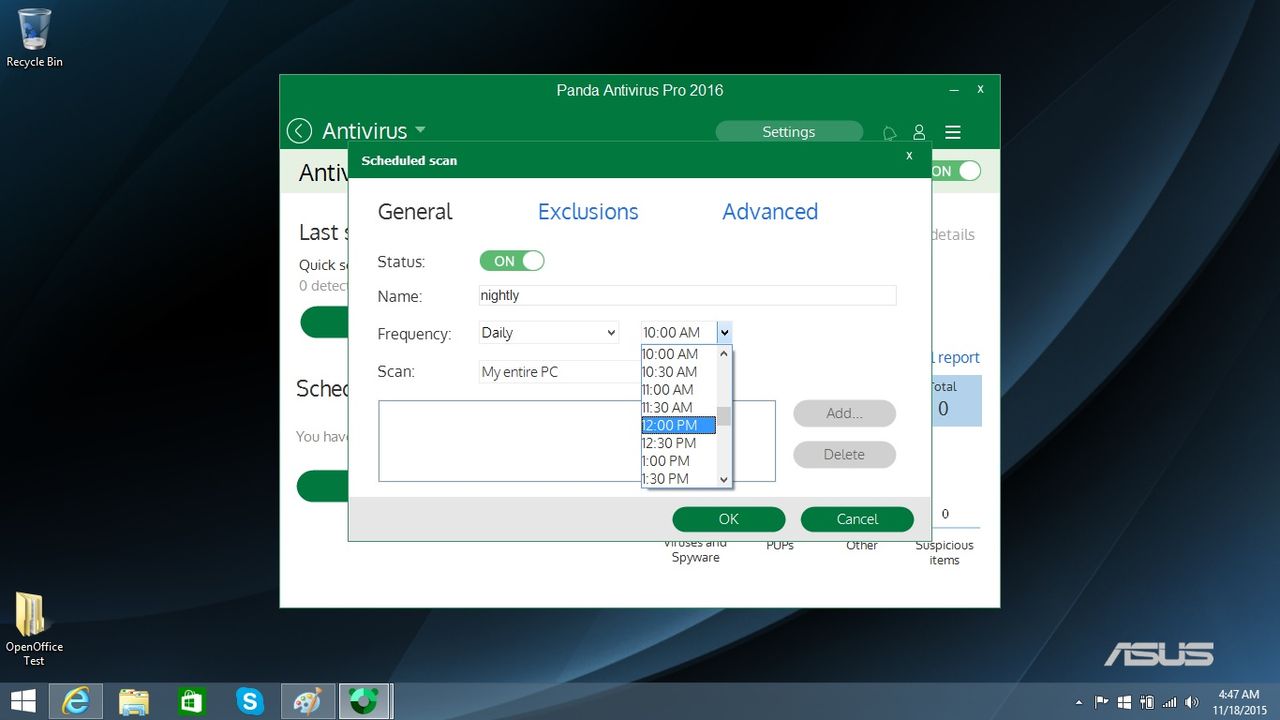
Task: Click the Windows logo tray icon
Action: pyautogui.click(x=1124, y=702)
